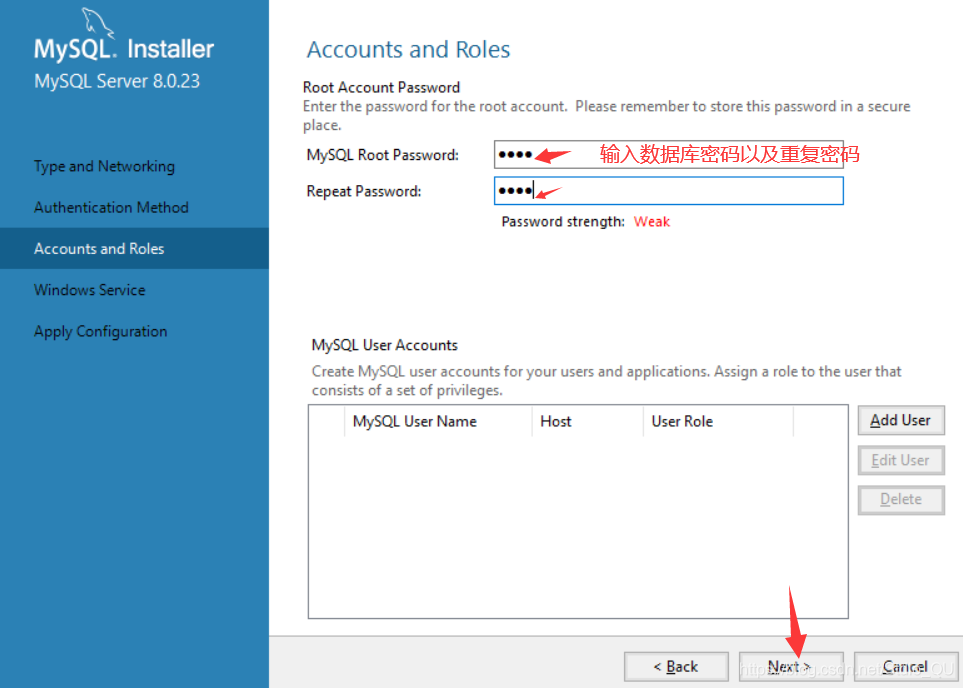
Task: Open the Apply Configuration step
Action: pyautogui.click(x=101, y=332)
